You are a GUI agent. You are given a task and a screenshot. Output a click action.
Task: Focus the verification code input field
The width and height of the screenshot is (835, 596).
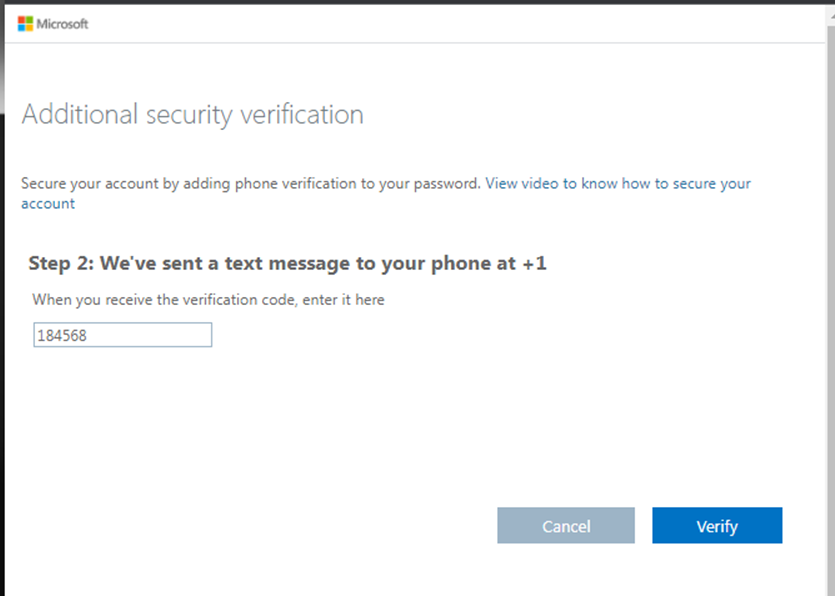(122, 335)
